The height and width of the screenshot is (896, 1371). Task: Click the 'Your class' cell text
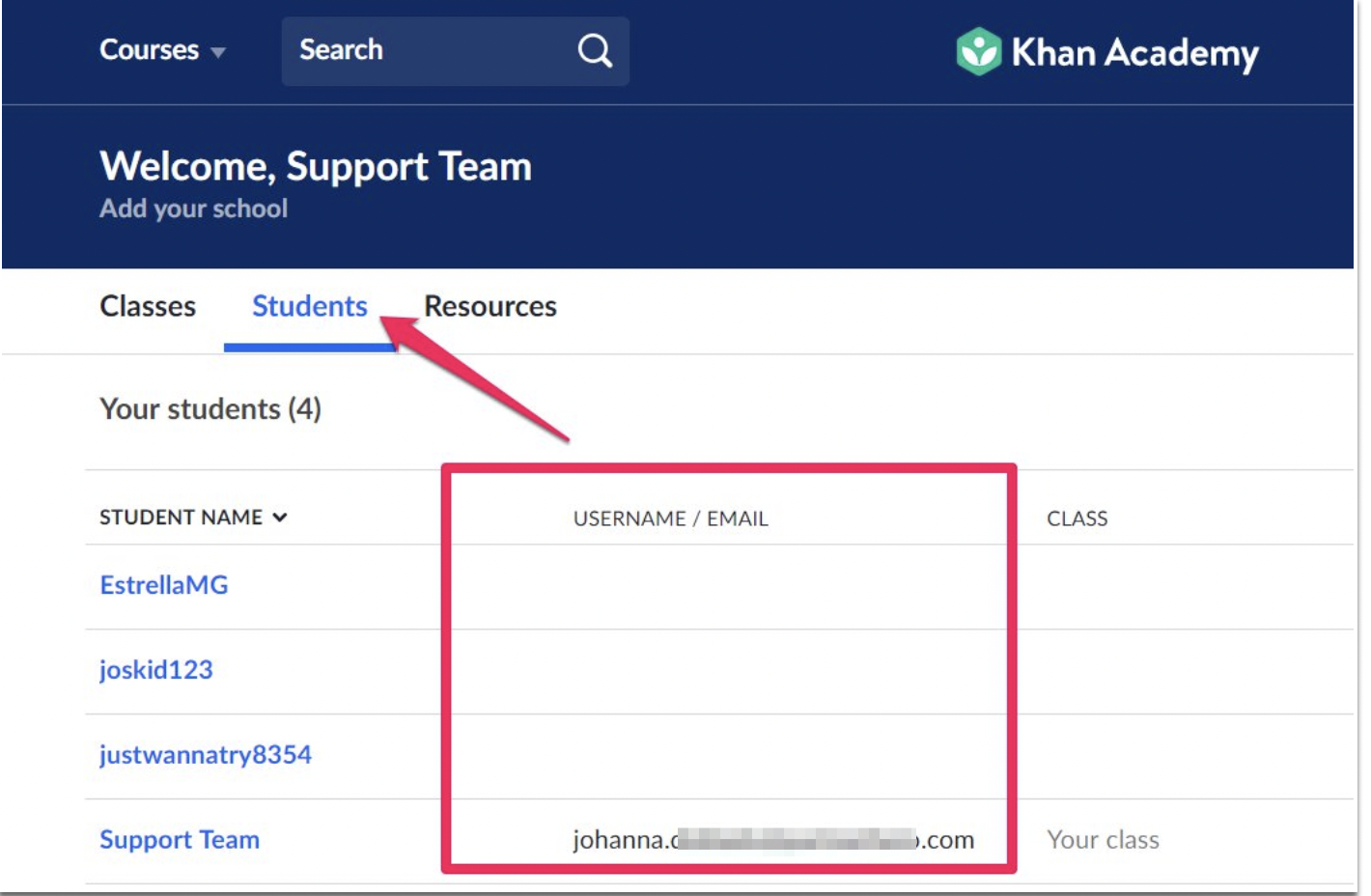tap(1103, 840)
